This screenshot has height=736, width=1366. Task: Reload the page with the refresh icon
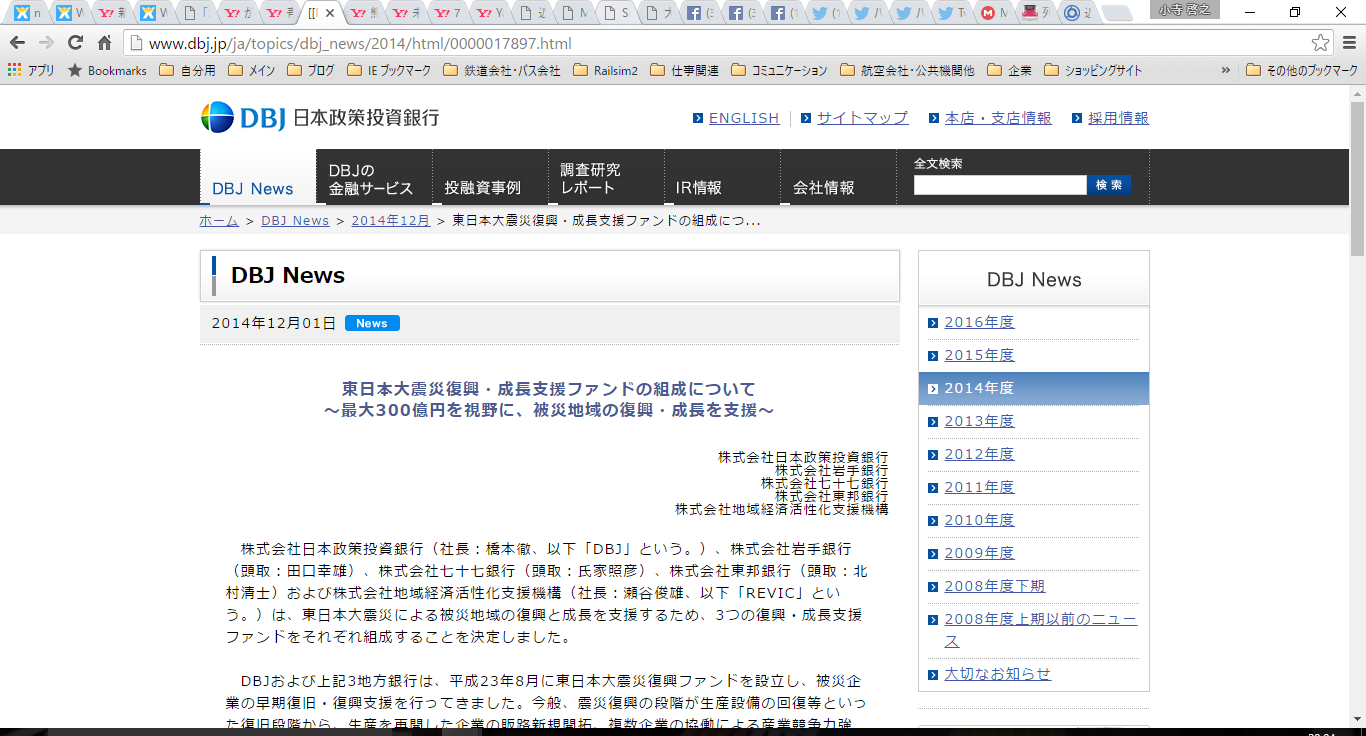point(75,43)
